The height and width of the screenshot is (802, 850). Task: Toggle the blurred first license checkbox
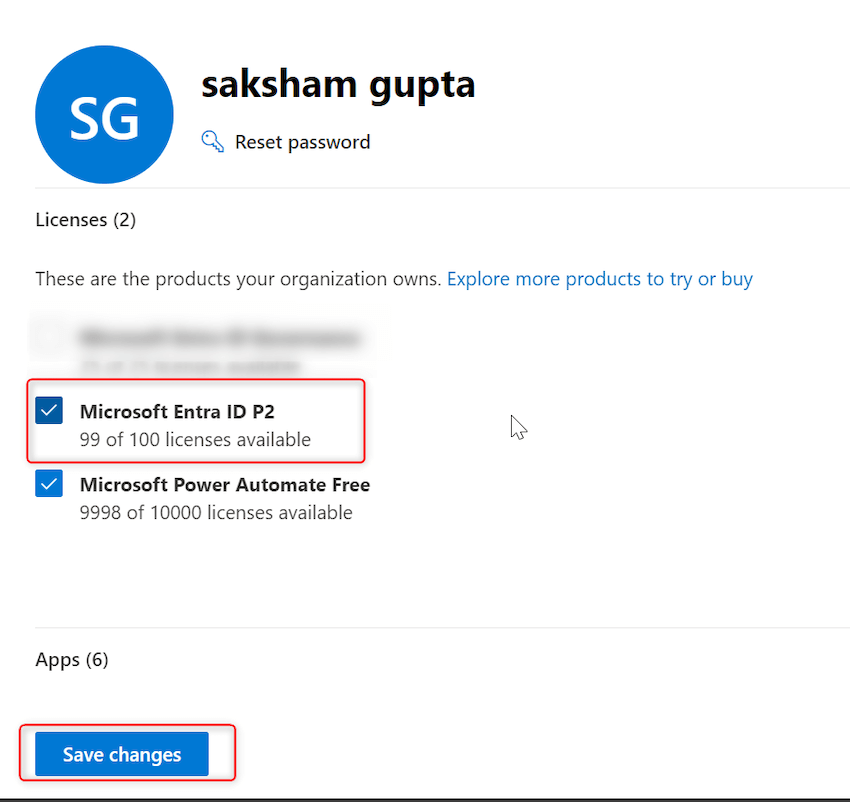click(49, 338)
